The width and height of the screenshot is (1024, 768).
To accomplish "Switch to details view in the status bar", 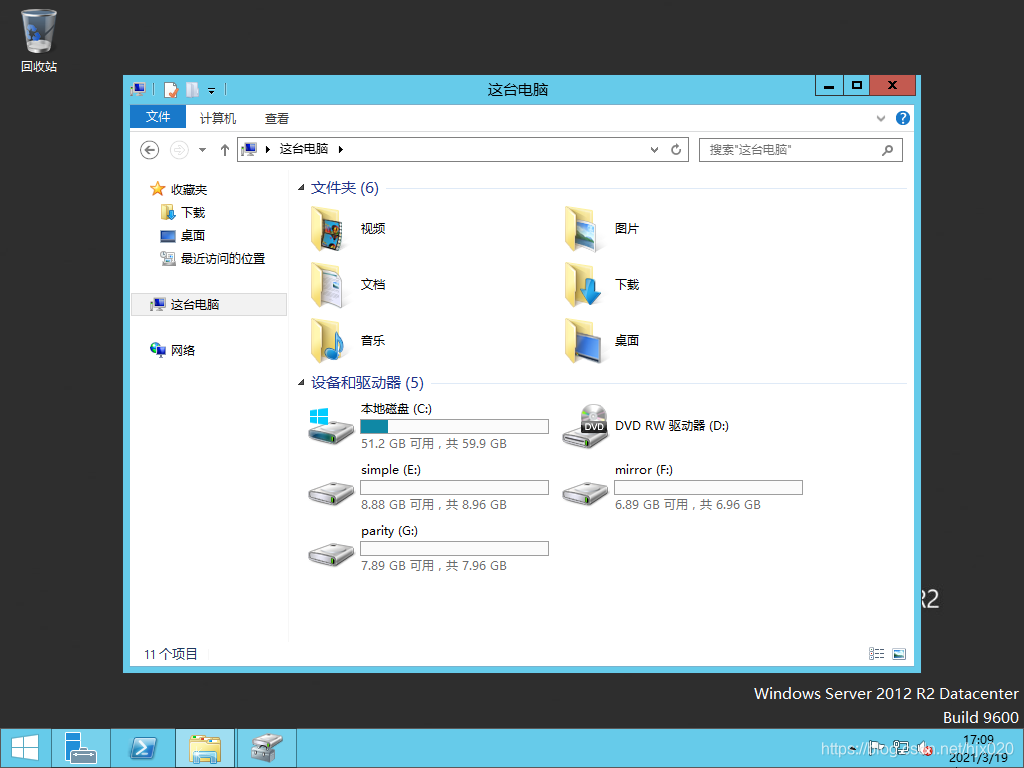I will (x=876, y=654).
